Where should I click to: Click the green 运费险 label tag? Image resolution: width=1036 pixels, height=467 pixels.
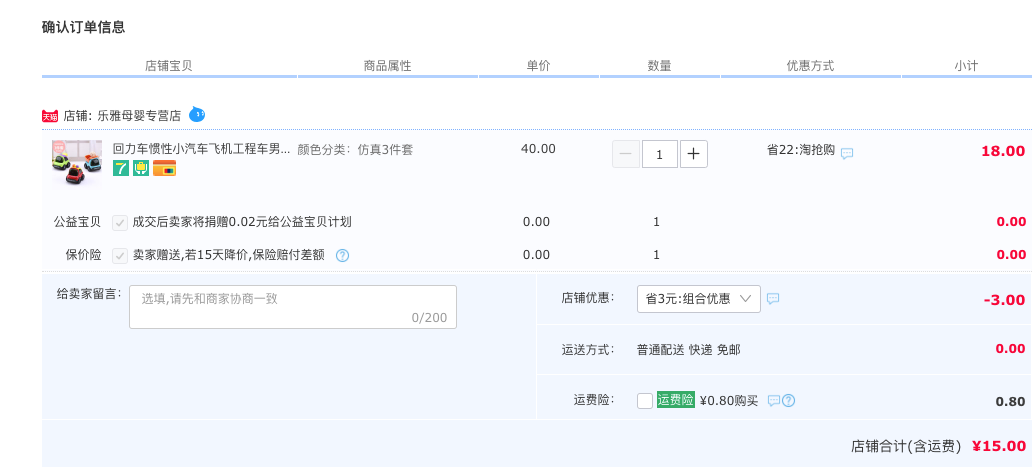676,400
